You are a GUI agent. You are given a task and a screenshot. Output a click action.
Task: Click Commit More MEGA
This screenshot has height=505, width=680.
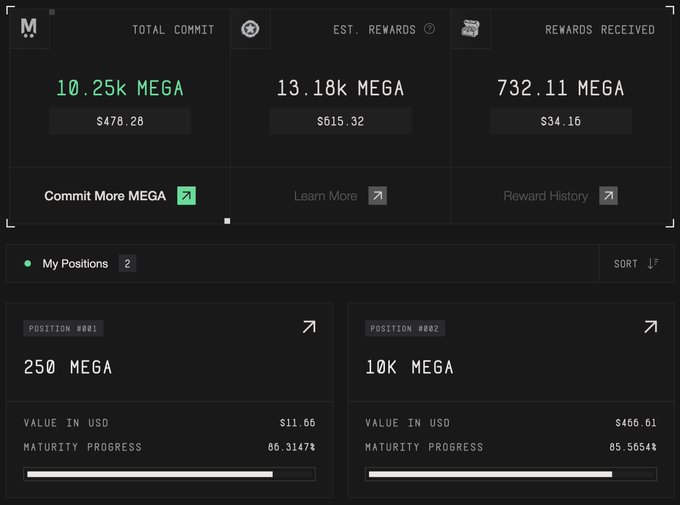click(x=105, y=196)
